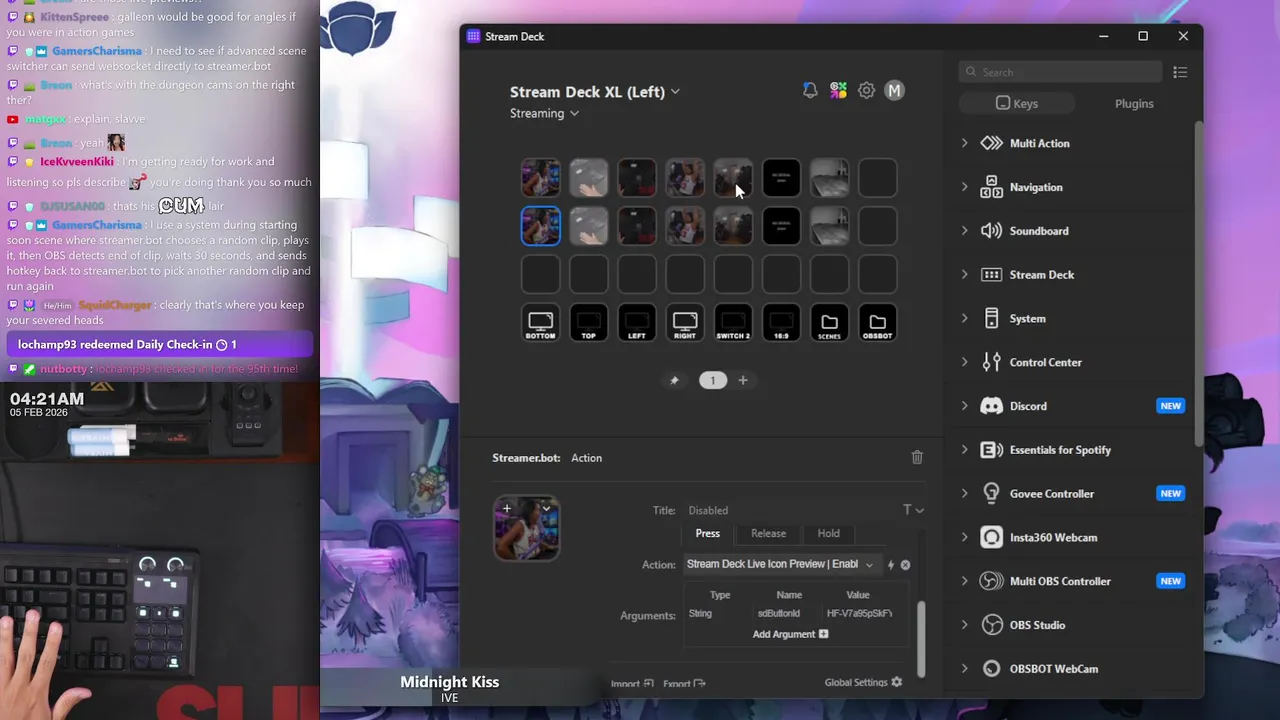This screenshot has width=1280, height=720.
Task: Select the Press tab
Action: pos(707,533)
